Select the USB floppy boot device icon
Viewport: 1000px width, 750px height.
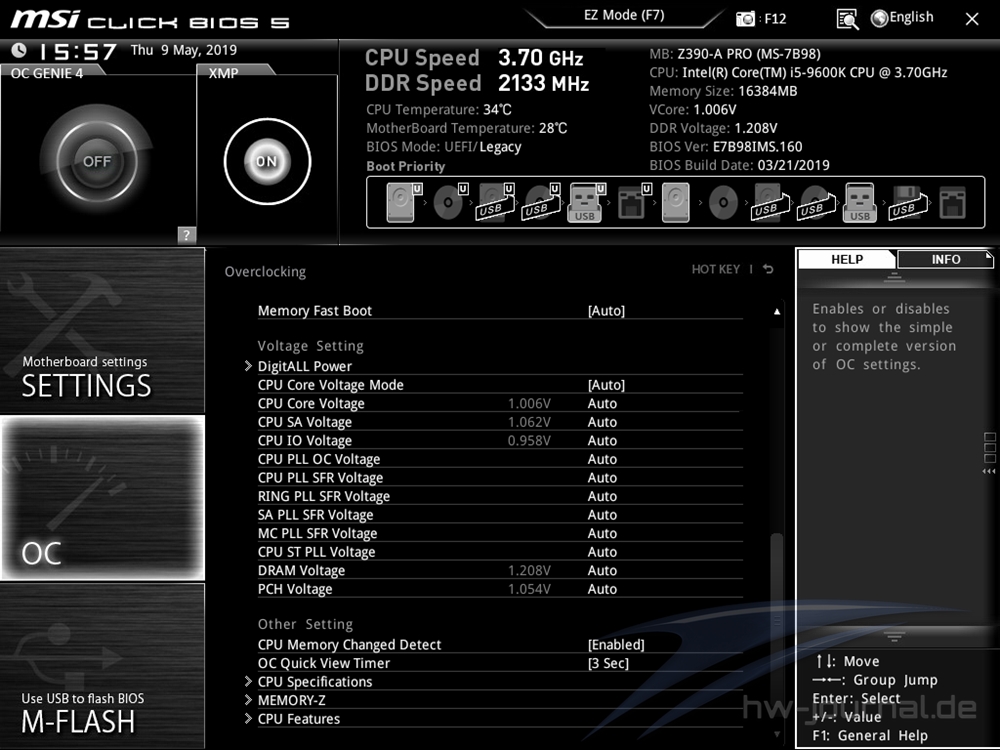(908, 203)
